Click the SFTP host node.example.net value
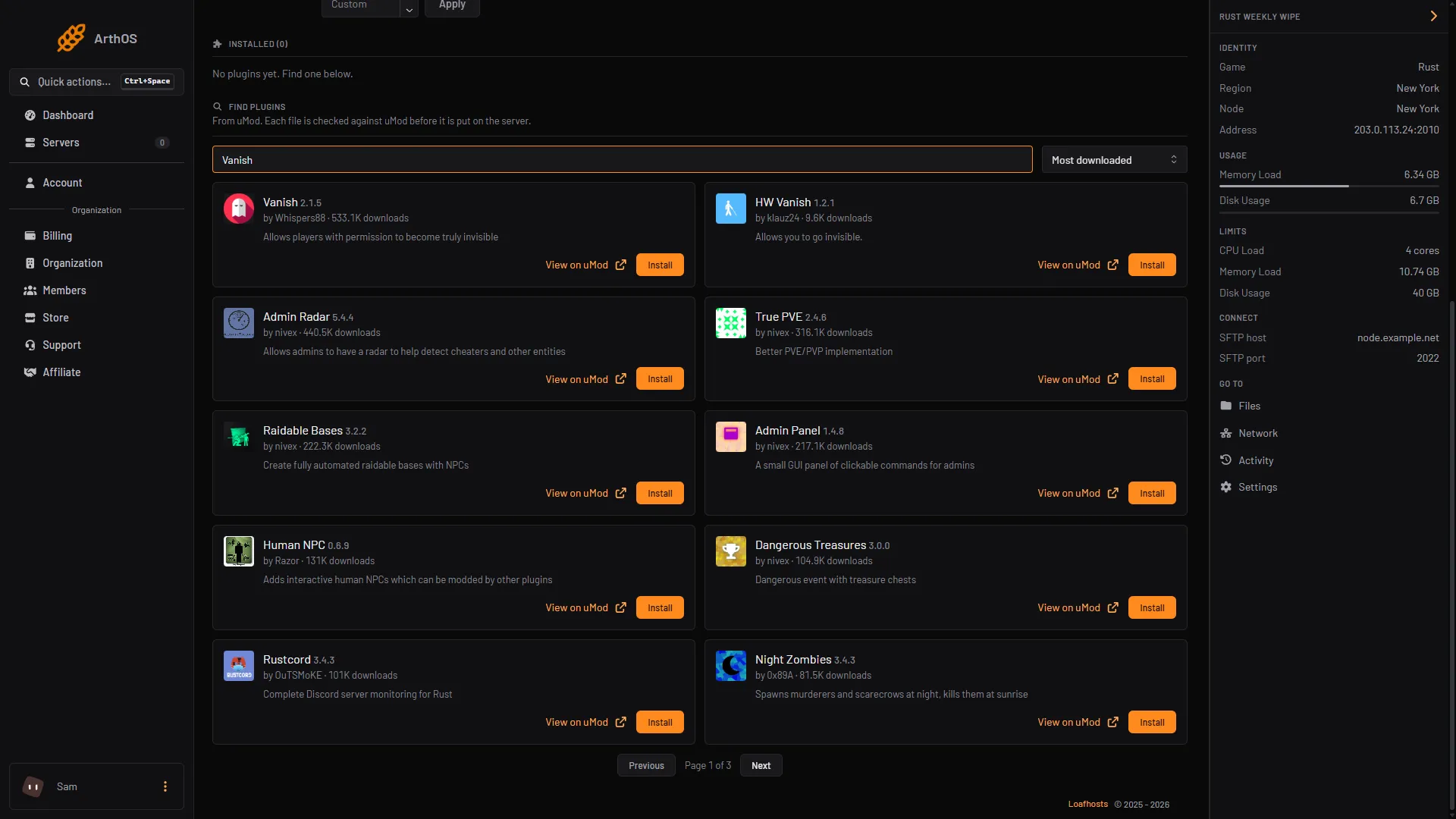This screenshot has width=1456, height=819. click(1398, 337)
